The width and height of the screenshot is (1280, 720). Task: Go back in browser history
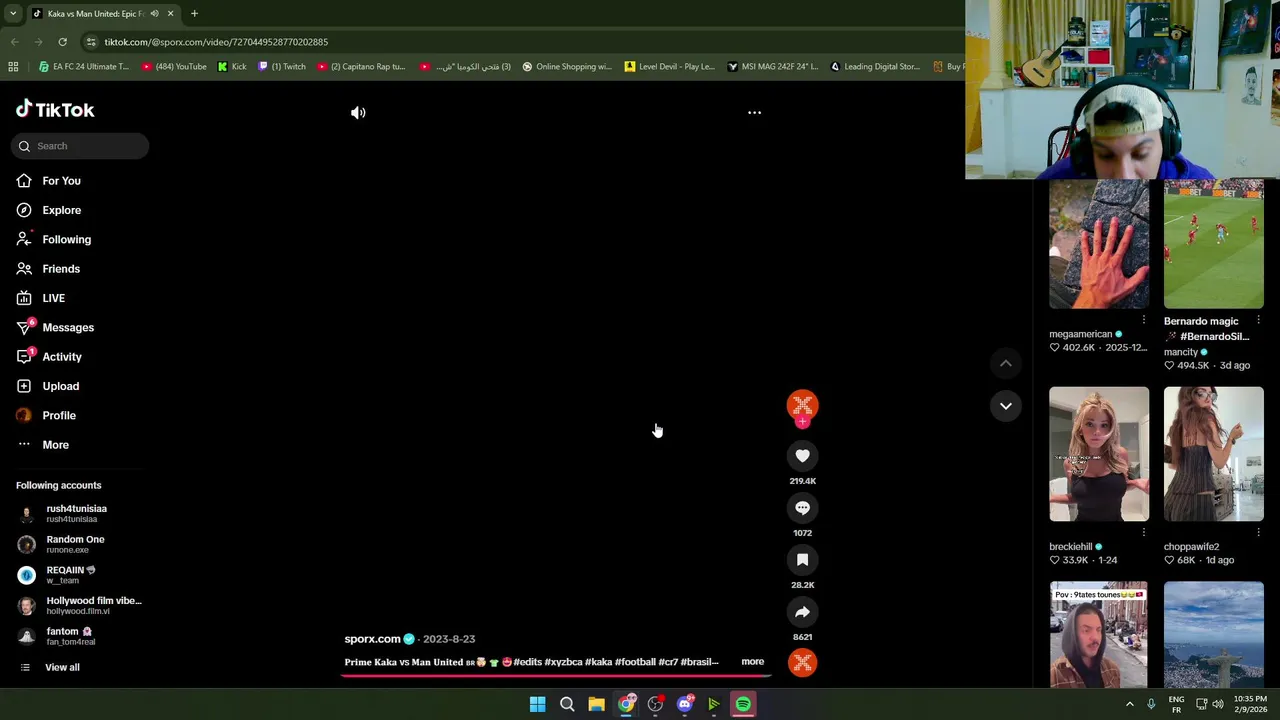[14, 42]
